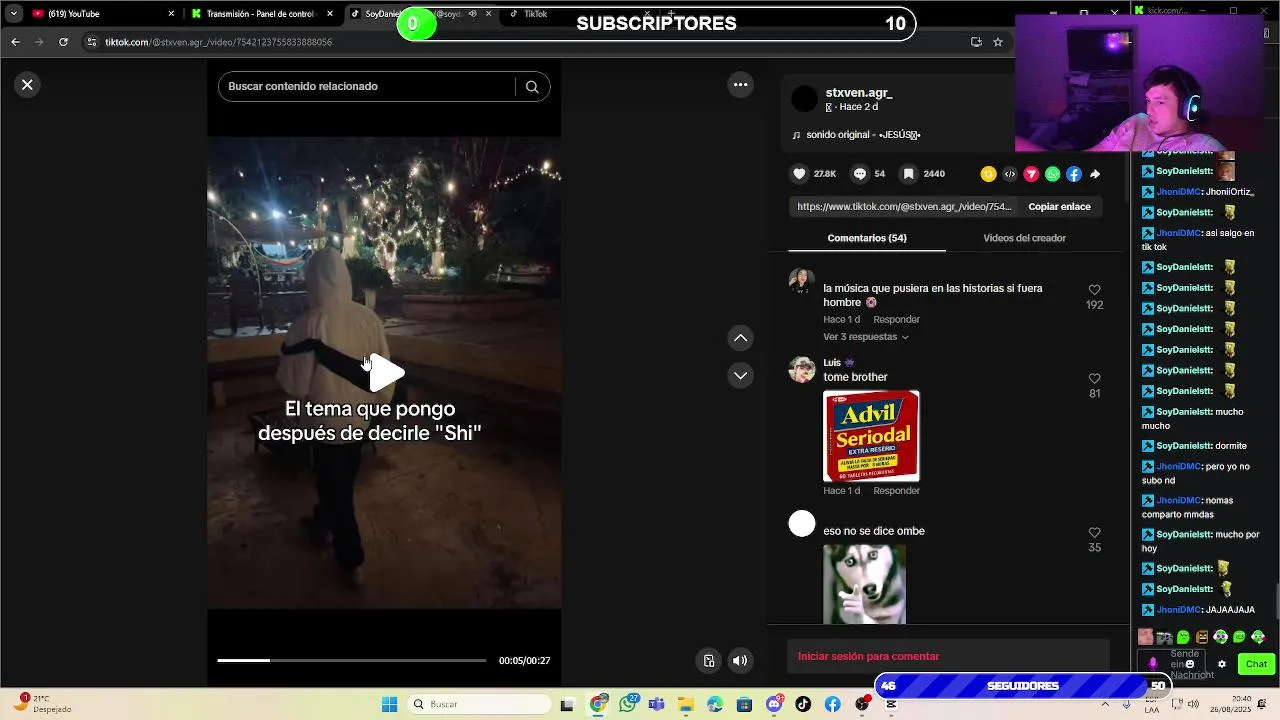Click the yellow repost icon
Image resolution: width=1280 pixels, height=720 pixels.
click(x=988, y=174)
